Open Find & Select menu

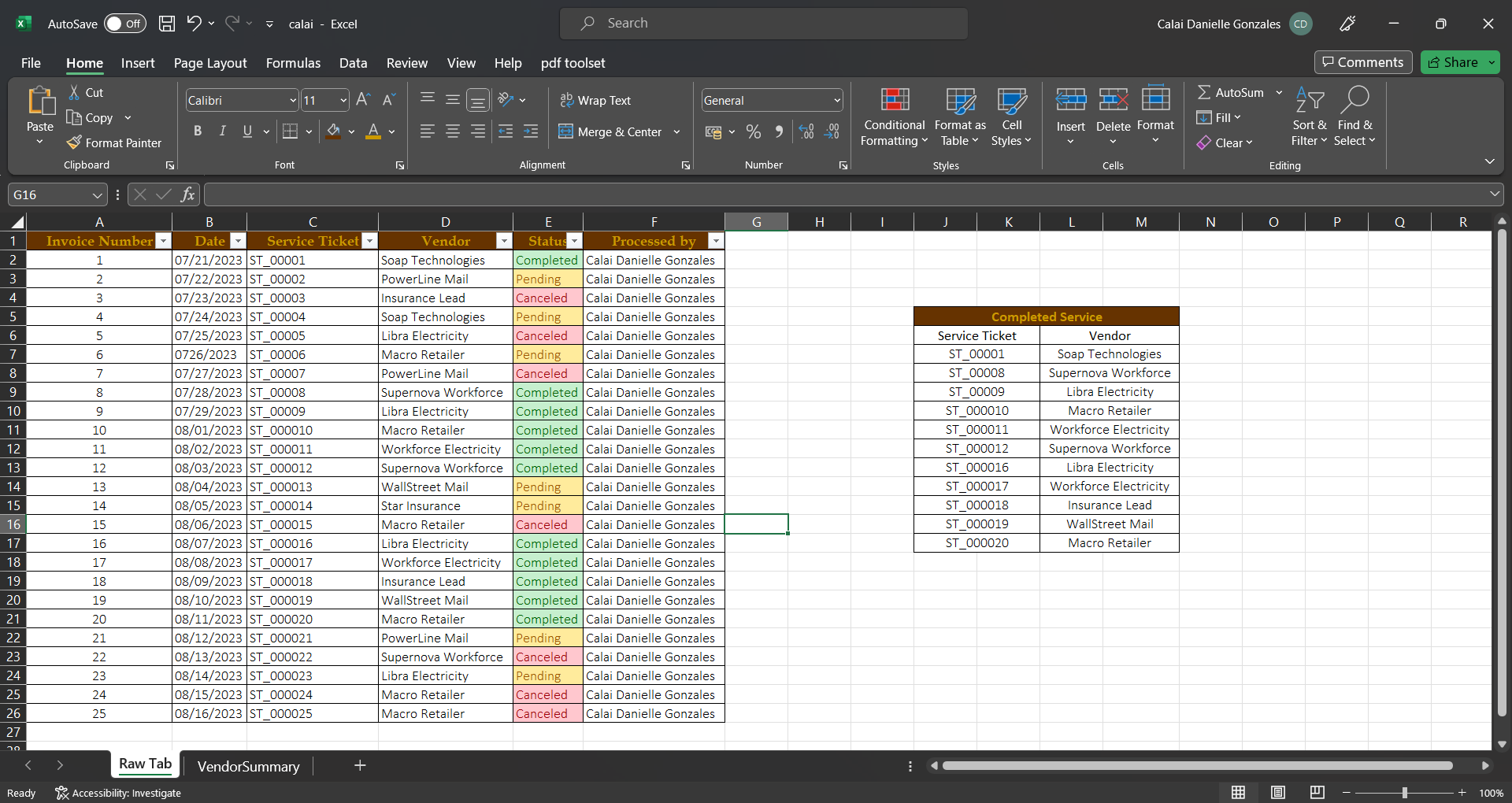1354,117
